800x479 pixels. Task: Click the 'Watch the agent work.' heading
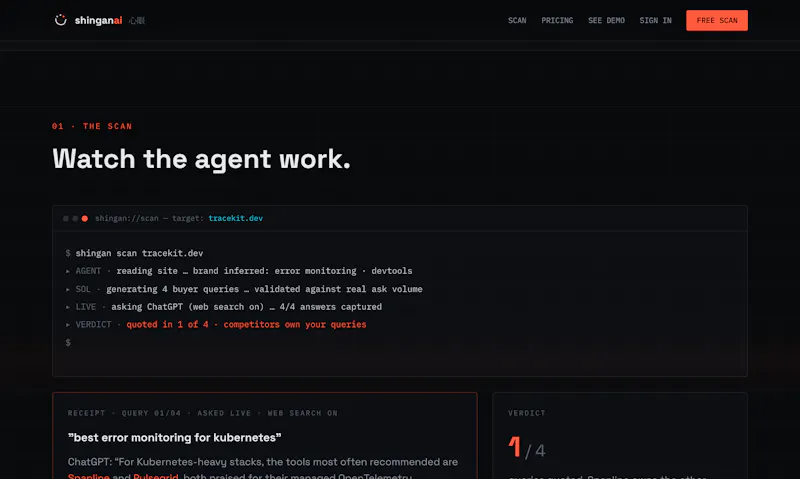tap(202, 159)
